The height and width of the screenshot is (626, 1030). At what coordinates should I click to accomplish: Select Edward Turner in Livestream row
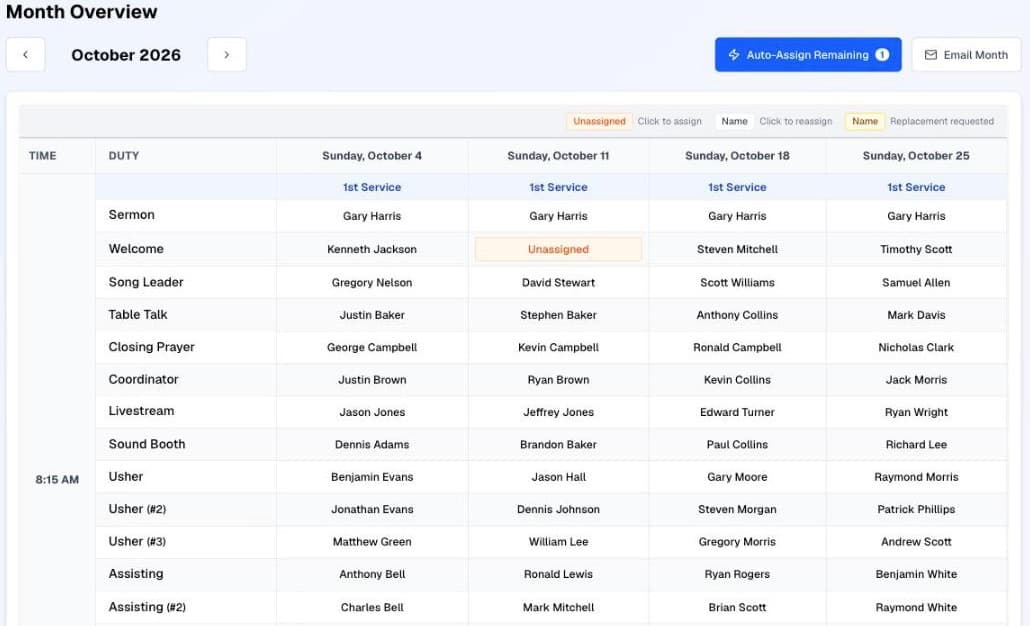tap(737, 412)
